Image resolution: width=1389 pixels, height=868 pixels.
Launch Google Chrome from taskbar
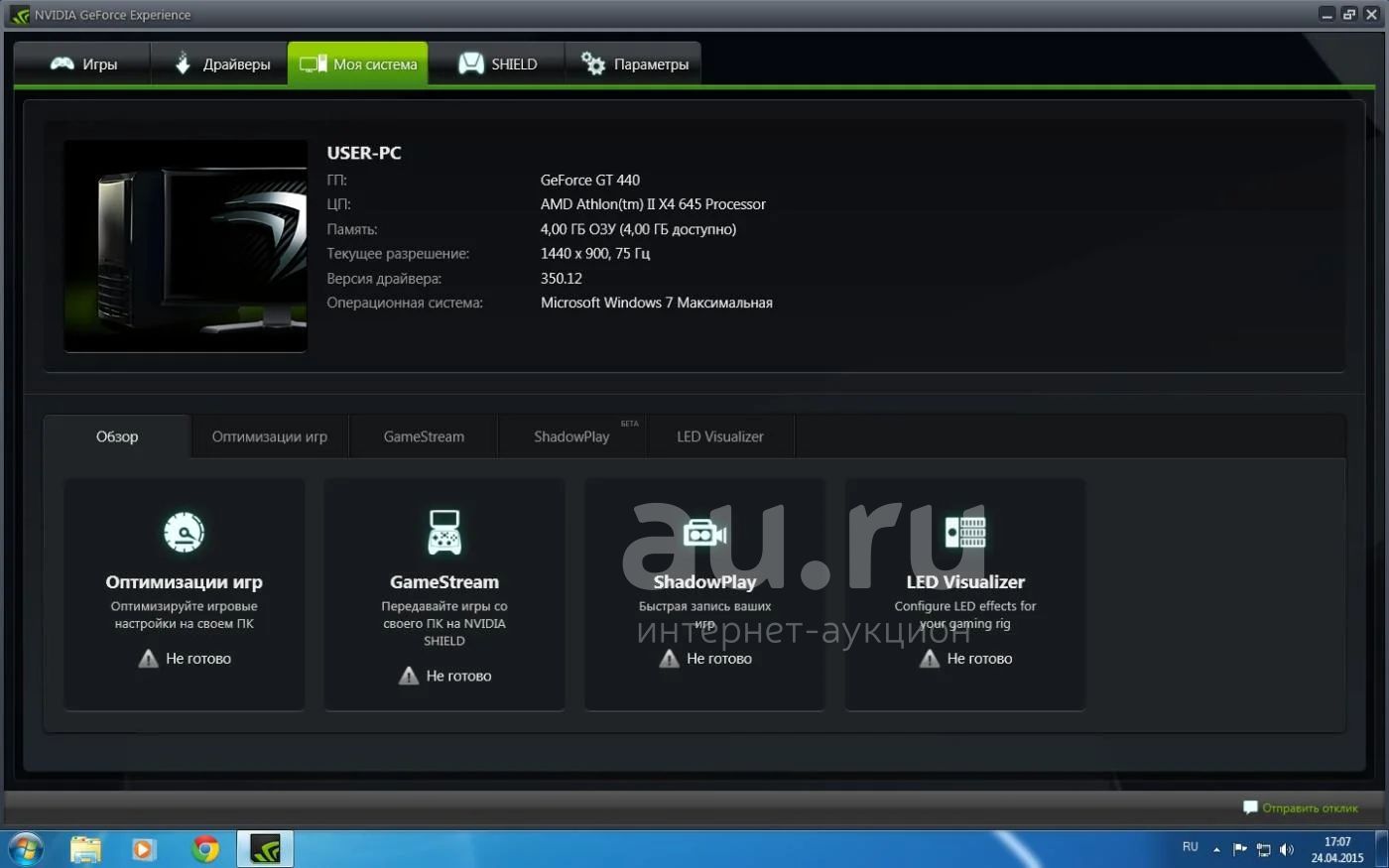pyautogui.click(x=205, y=849)
